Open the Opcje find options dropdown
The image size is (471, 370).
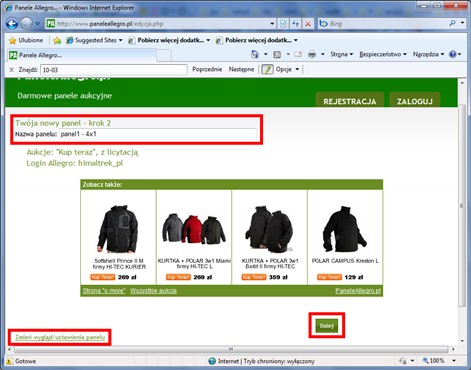click(287, 69)
